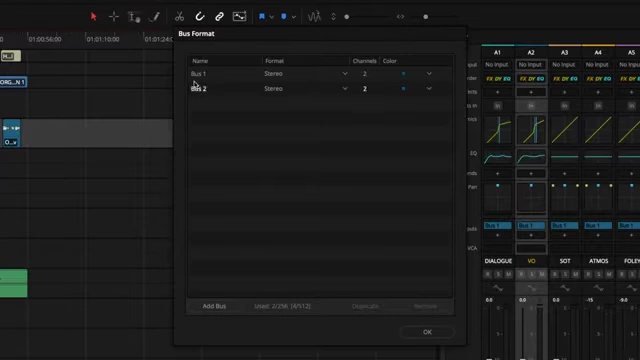Click Bus 1 color swatch dot
Screen dimensions: 640x360
[x=403, y=73]
